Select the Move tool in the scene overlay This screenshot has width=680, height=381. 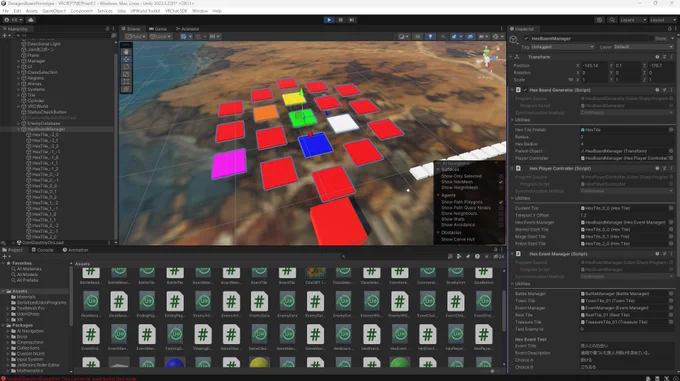(x=126, y=59)
